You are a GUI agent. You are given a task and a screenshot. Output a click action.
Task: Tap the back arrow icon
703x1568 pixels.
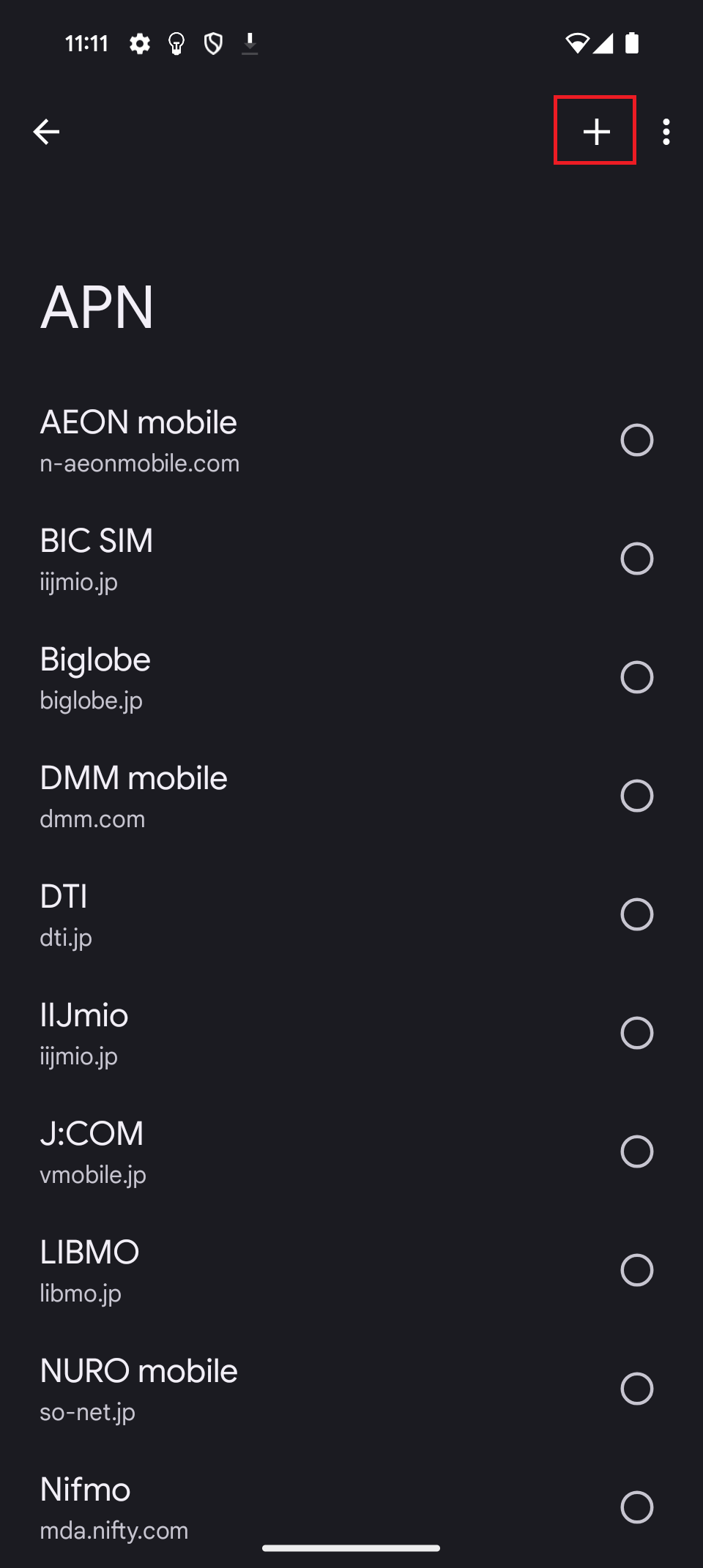tap(46, 132)
